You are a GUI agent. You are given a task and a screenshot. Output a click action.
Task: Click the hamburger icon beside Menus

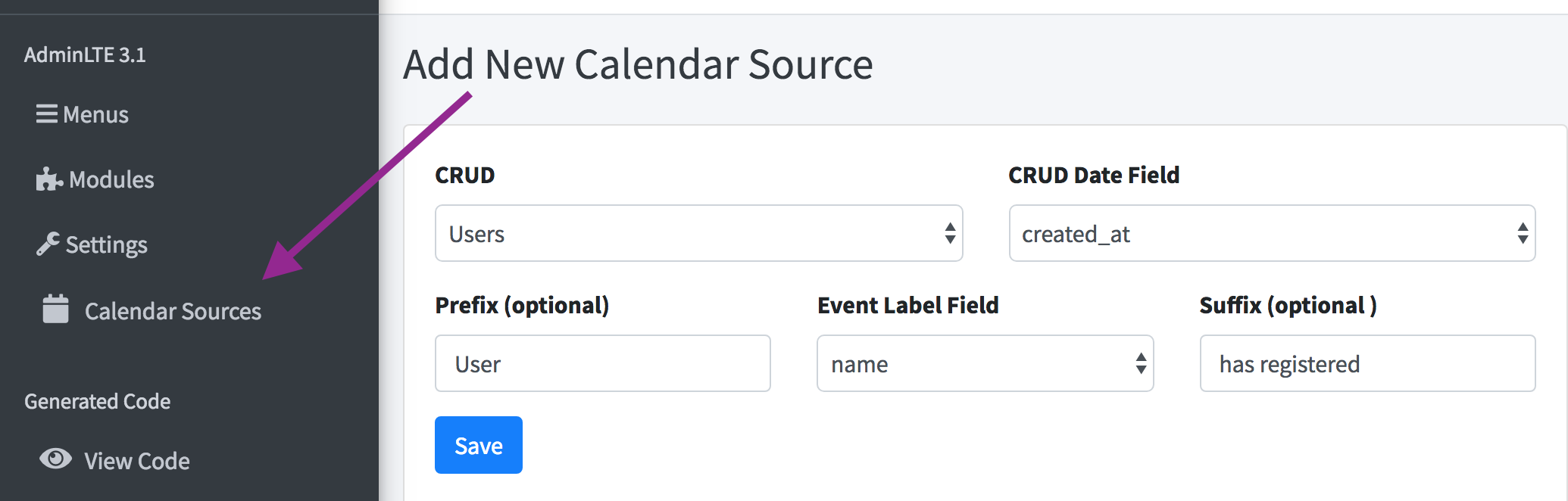coord(47,114)
